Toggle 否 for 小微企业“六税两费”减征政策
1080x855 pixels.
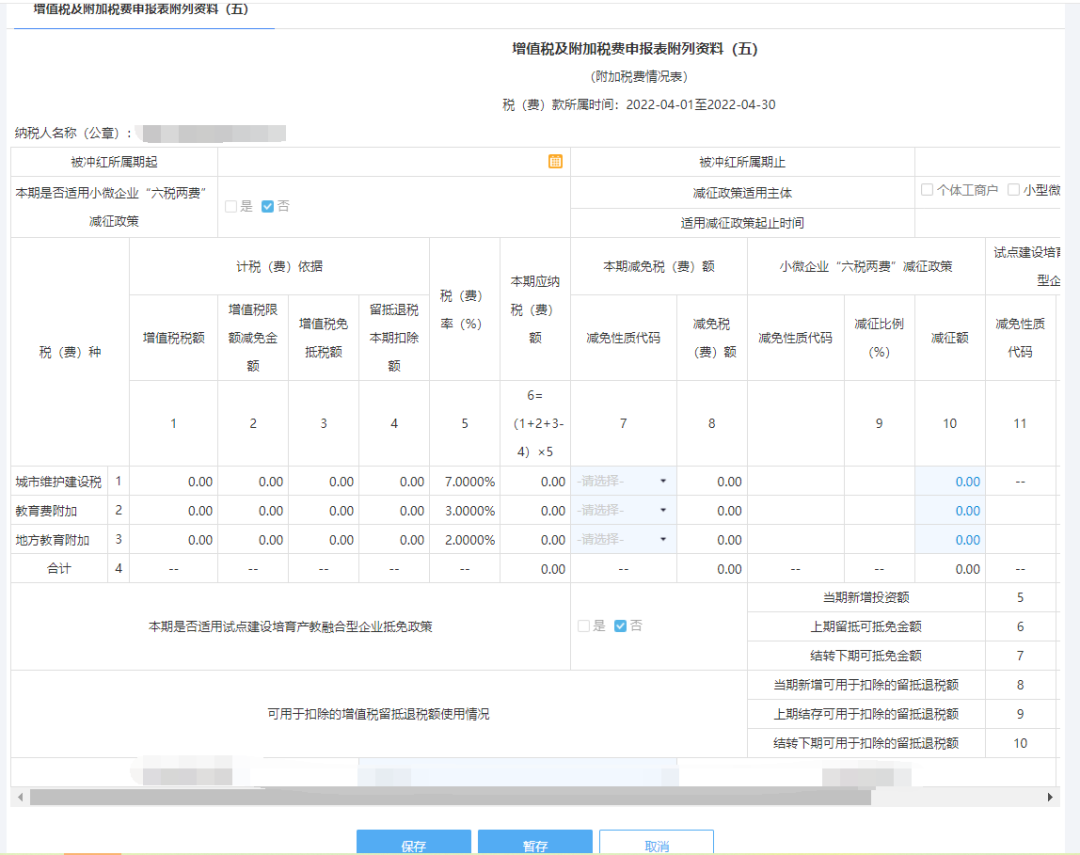[268, 206]
